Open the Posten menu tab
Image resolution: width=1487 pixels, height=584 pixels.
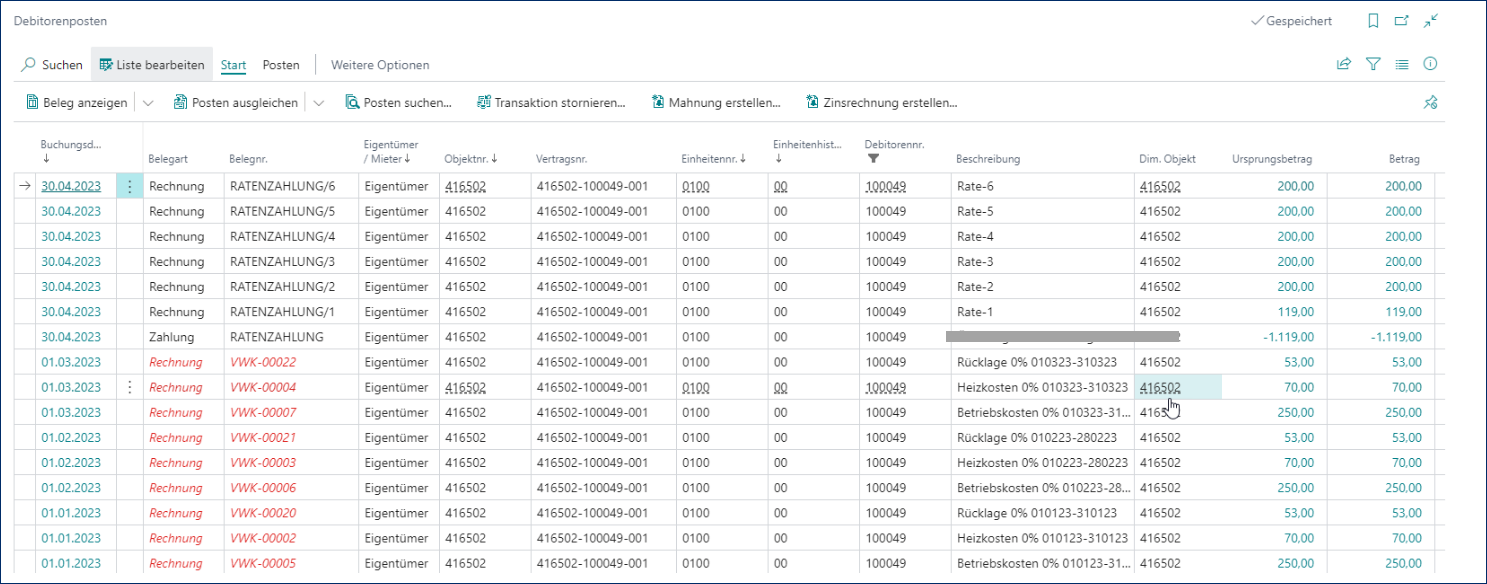[x=281, y=65]
